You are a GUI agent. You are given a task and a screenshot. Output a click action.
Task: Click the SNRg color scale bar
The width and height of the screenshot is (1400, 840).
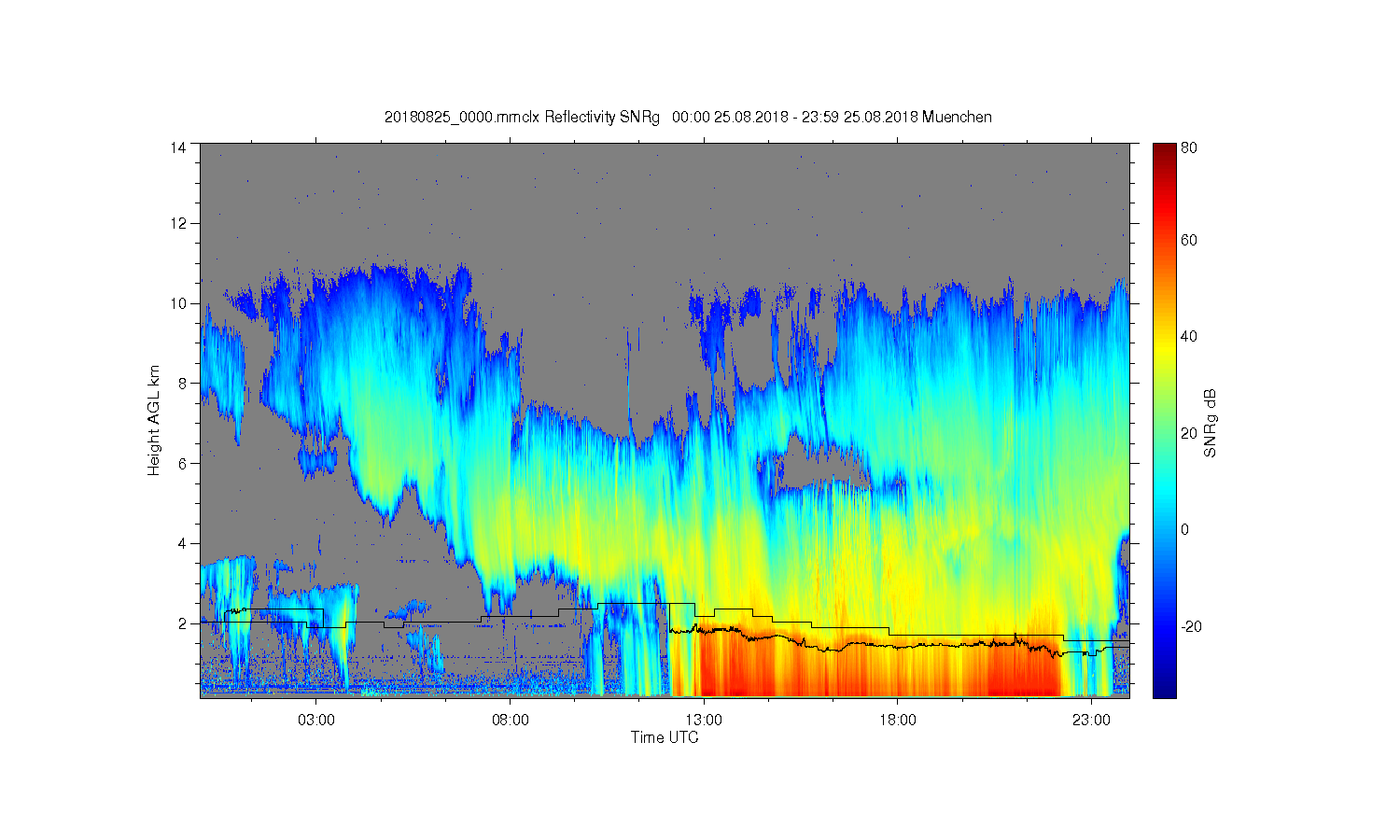click(1164, 420)
